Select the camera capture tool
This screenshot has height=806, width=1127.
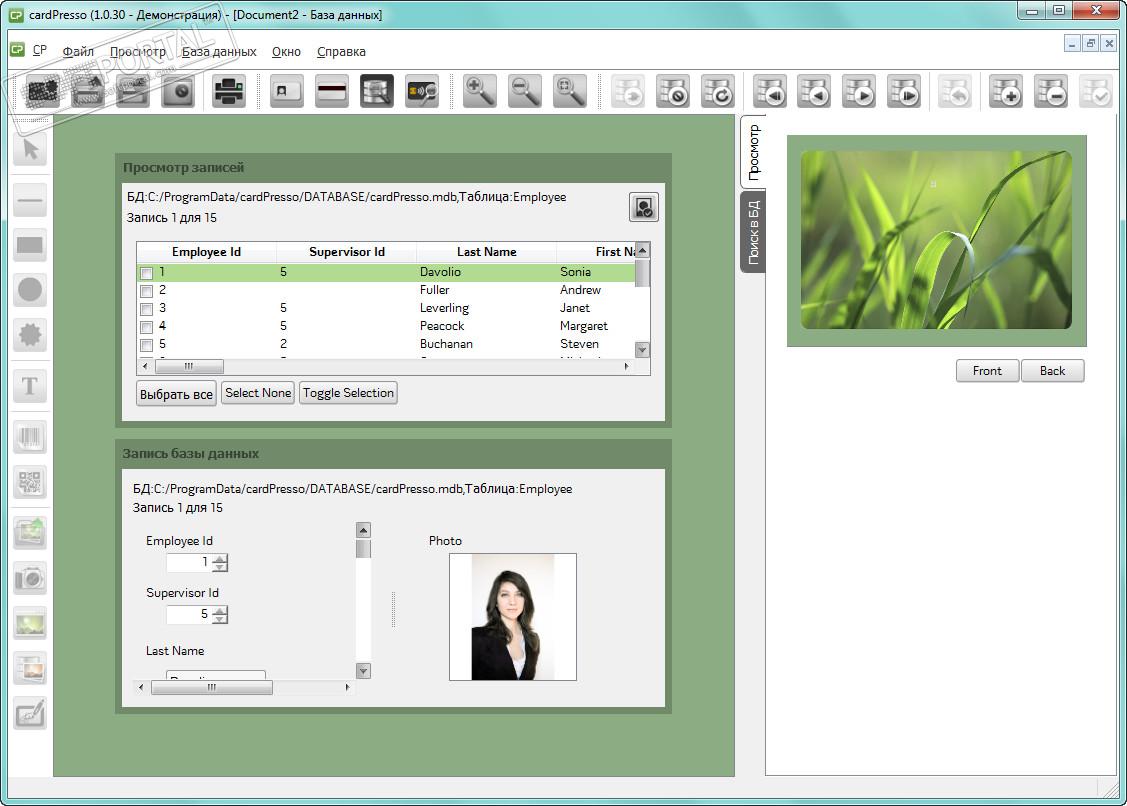tap(30, 578)
